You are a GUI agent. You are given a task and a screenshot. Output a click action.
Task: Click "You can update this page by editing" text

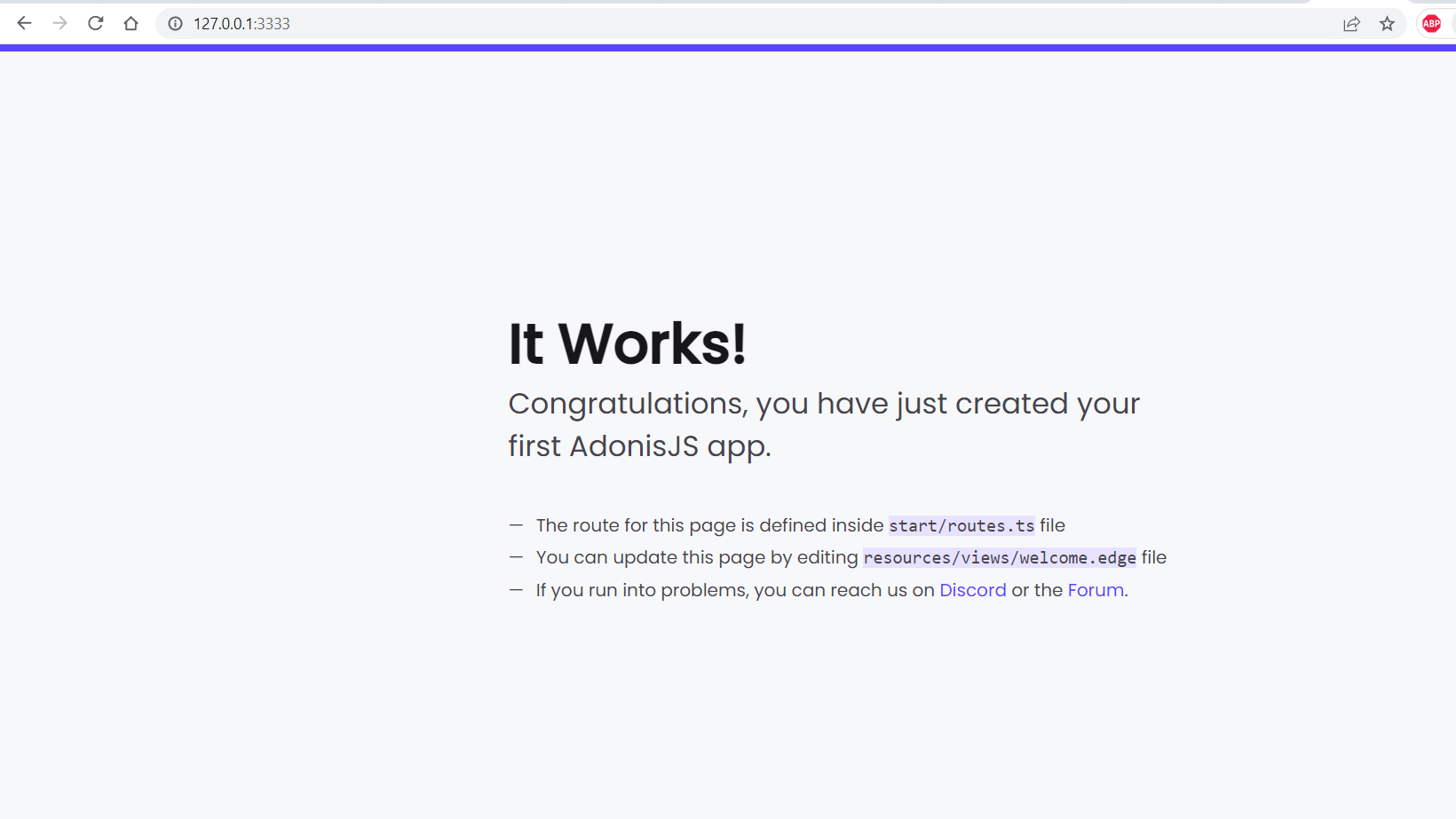pos(697,557)
